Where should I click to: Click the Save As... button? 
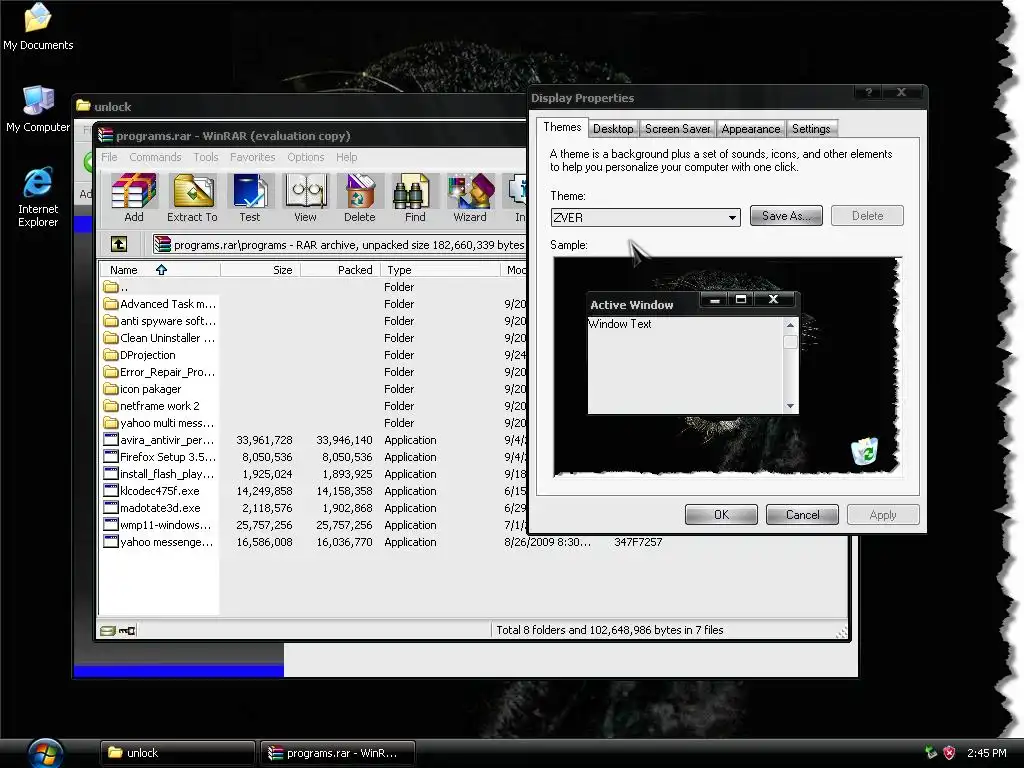pyautogui.click(x=786, y=216)
